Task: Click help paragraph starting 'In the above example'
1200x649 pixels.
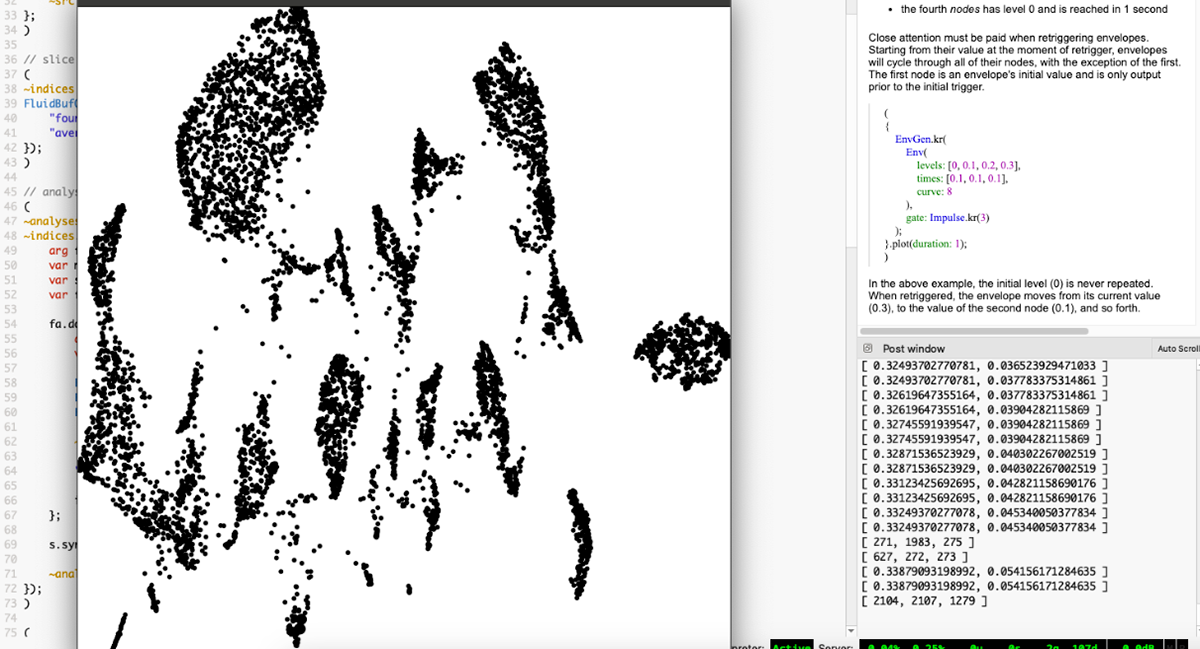Action: 1014,296
